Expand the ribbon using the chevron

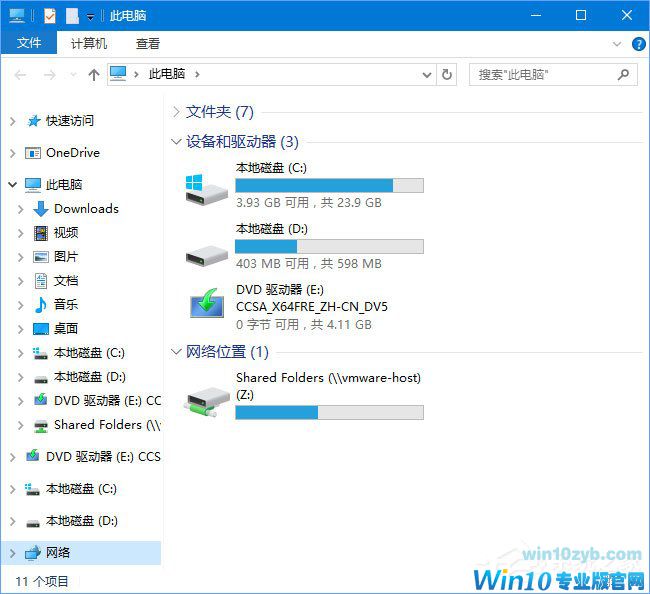coord(617,44)
